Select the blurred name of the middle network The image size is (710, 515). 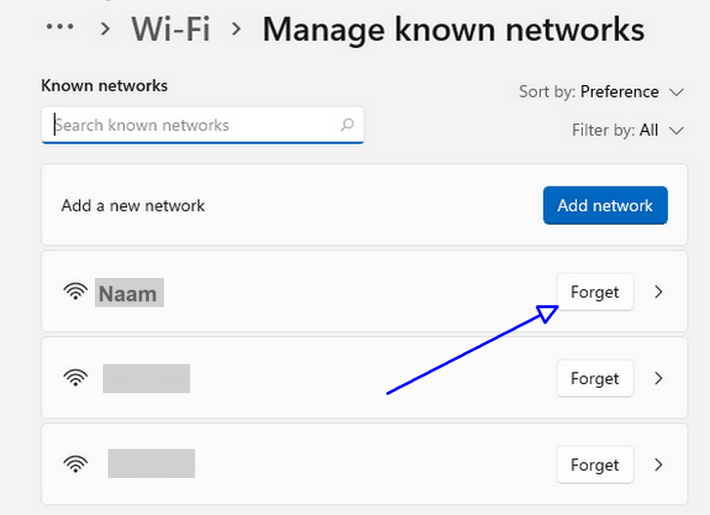pos(146,378)
